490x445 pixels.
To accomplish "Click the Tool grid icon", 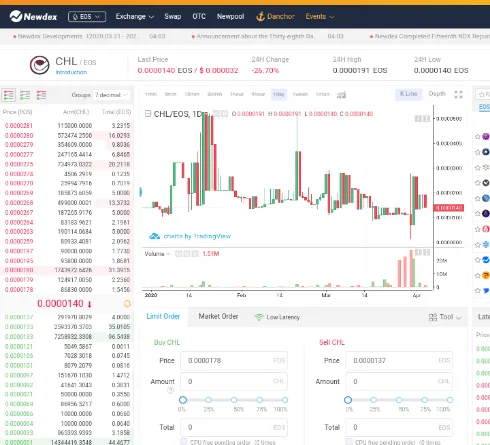I will [x=433, y=317].
